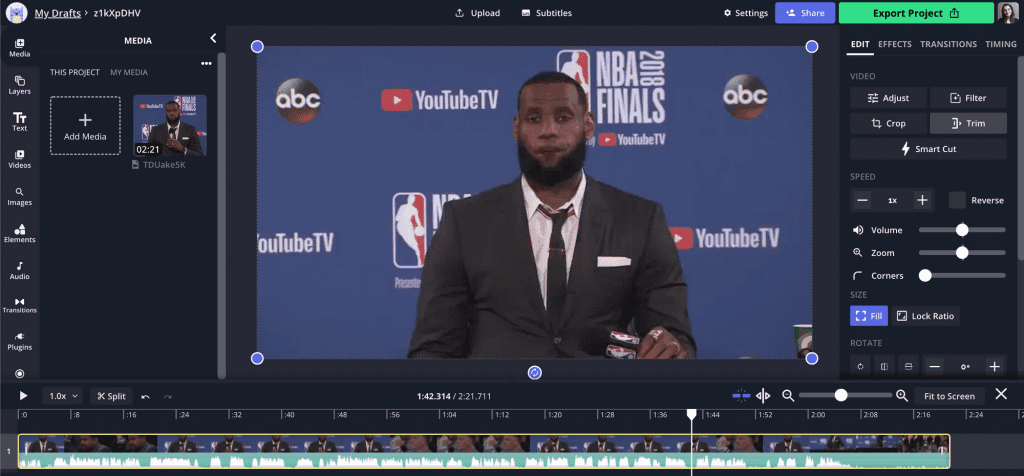This screenshot has width=1024, height=476.
Task: Open the media three-dots menu
Action: [x=206, y=63]
